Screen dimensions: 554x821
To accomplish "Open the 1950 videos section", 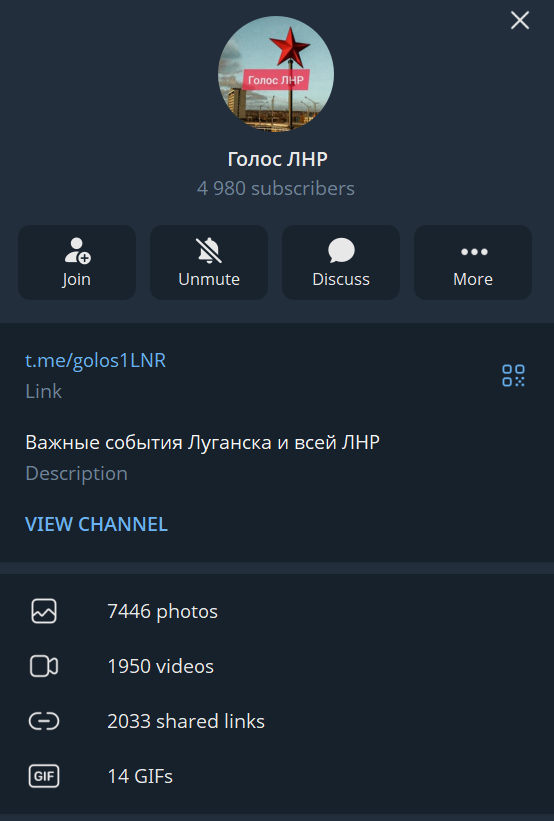I will pyautogui.click(x=277, y=666).
